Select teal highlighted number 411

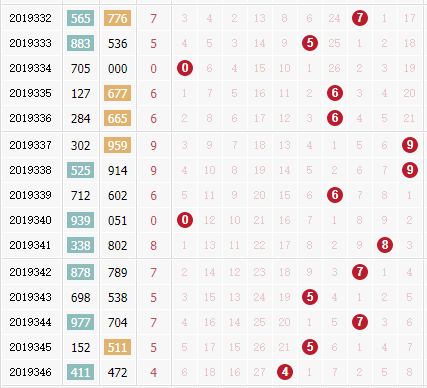[x=80, y=372]
